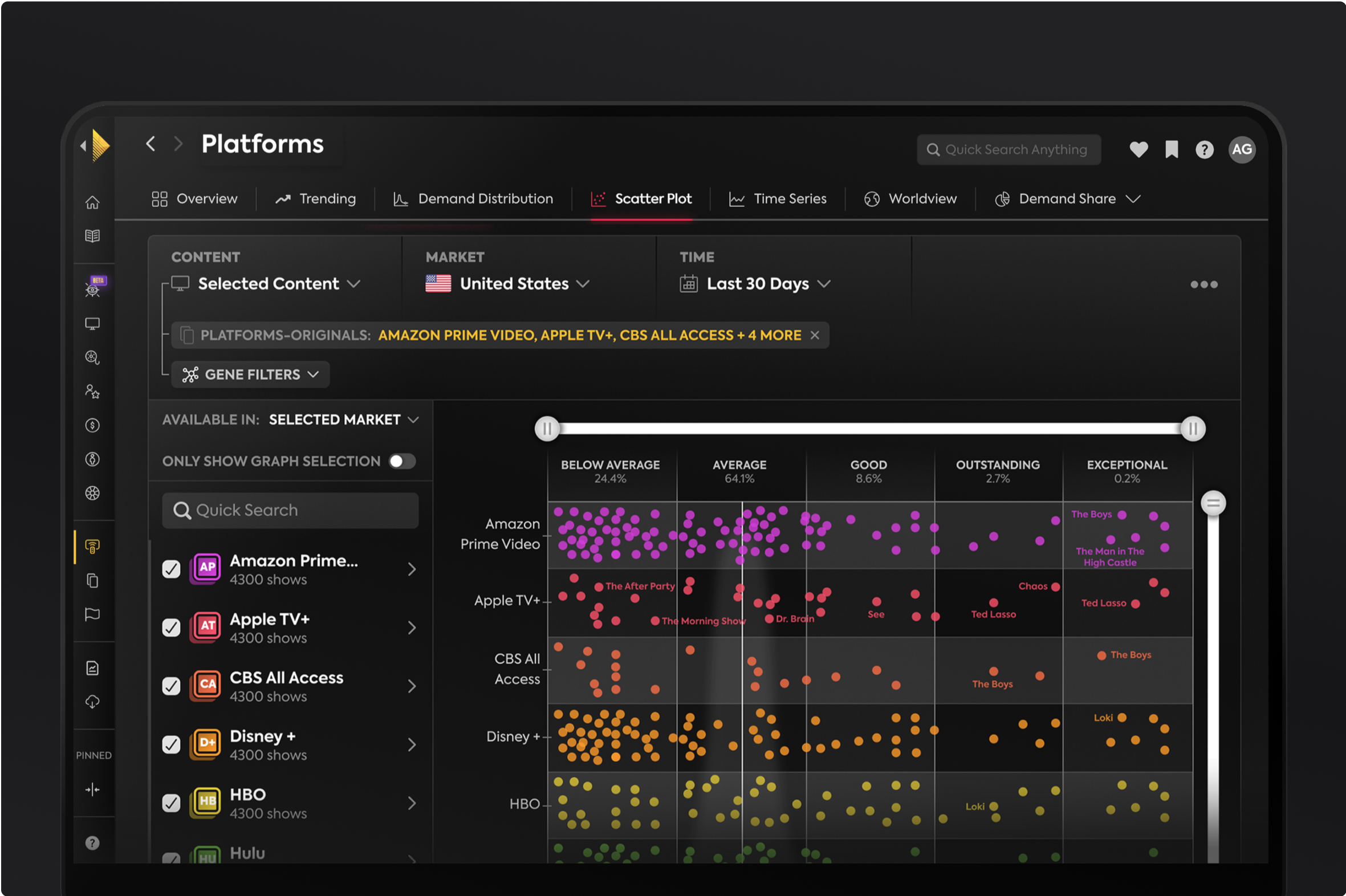Open bookmarks with the bookmark icon

pyautogui.click(x=1172, y=150)
